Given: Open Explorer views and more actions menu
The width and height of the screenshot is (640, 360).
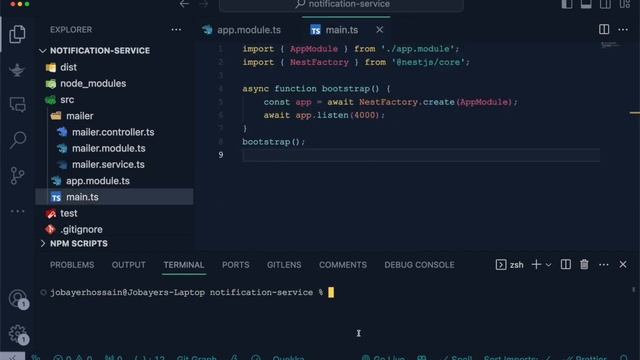Looking at the screenshot, I should [176, 29].
